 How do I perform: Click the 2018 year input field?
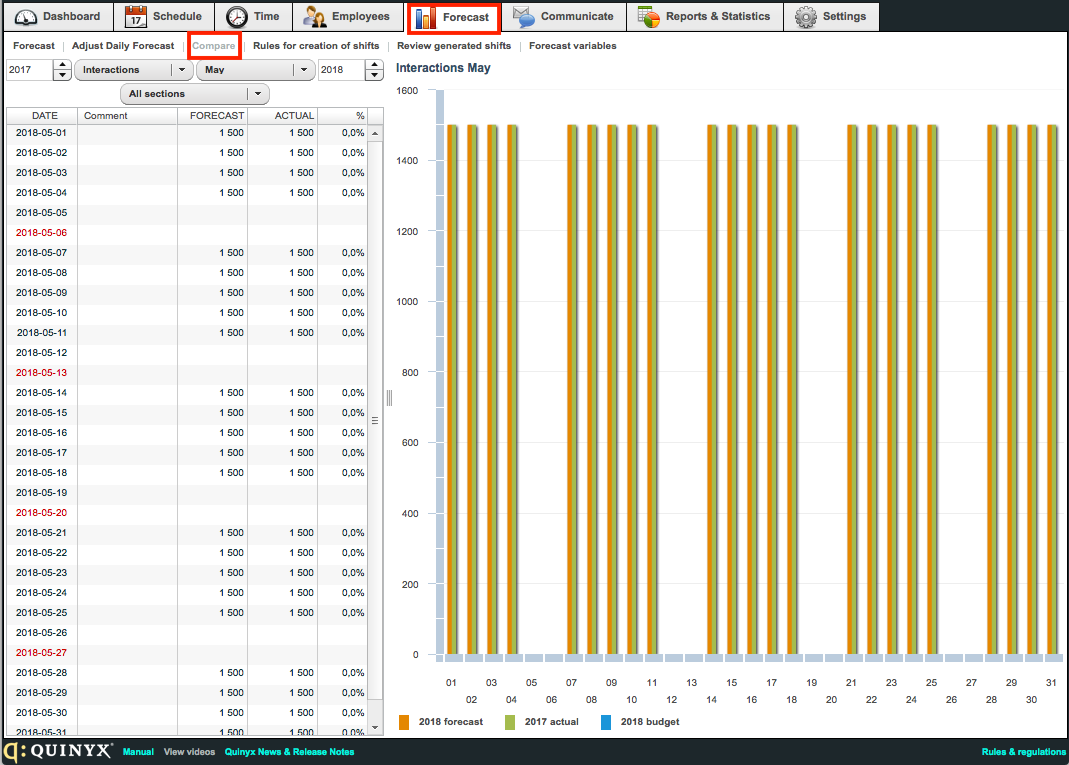pyautogui.click(x=342, y=70)
